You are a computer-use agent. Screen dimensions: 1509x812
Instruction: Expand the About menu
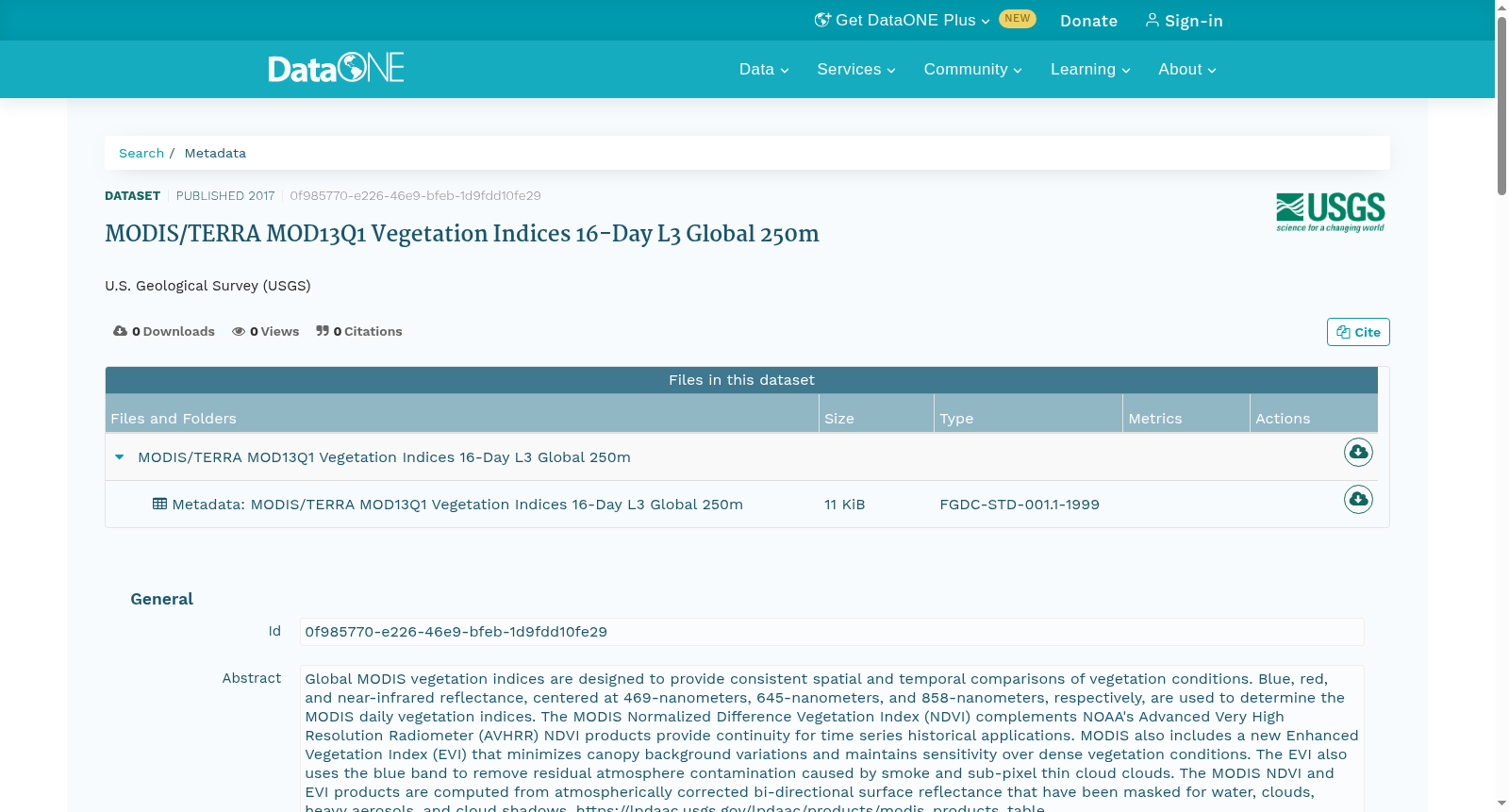1187,70
